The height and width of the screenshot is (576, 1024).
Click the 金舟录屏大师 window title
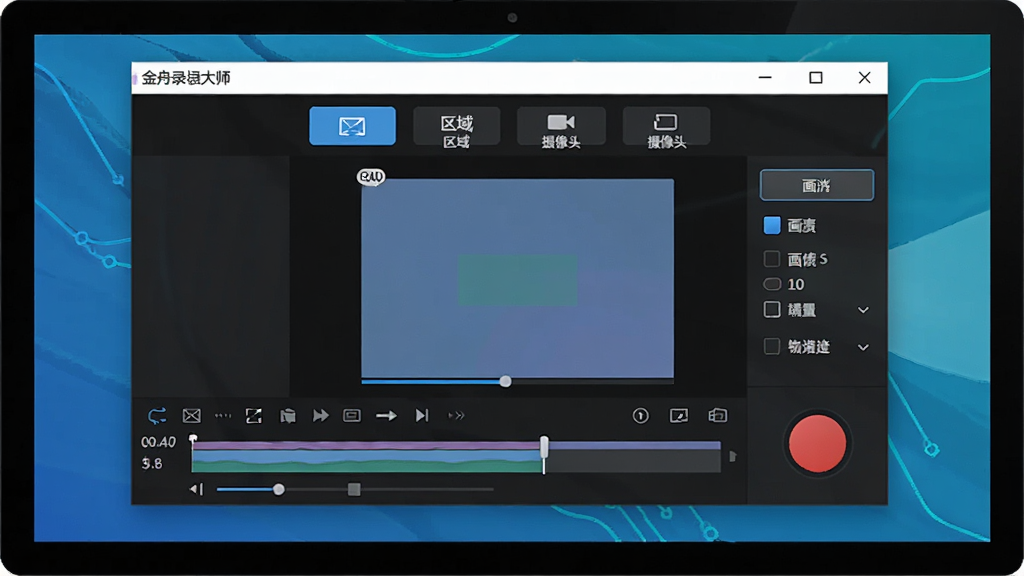tap(186, 78)
